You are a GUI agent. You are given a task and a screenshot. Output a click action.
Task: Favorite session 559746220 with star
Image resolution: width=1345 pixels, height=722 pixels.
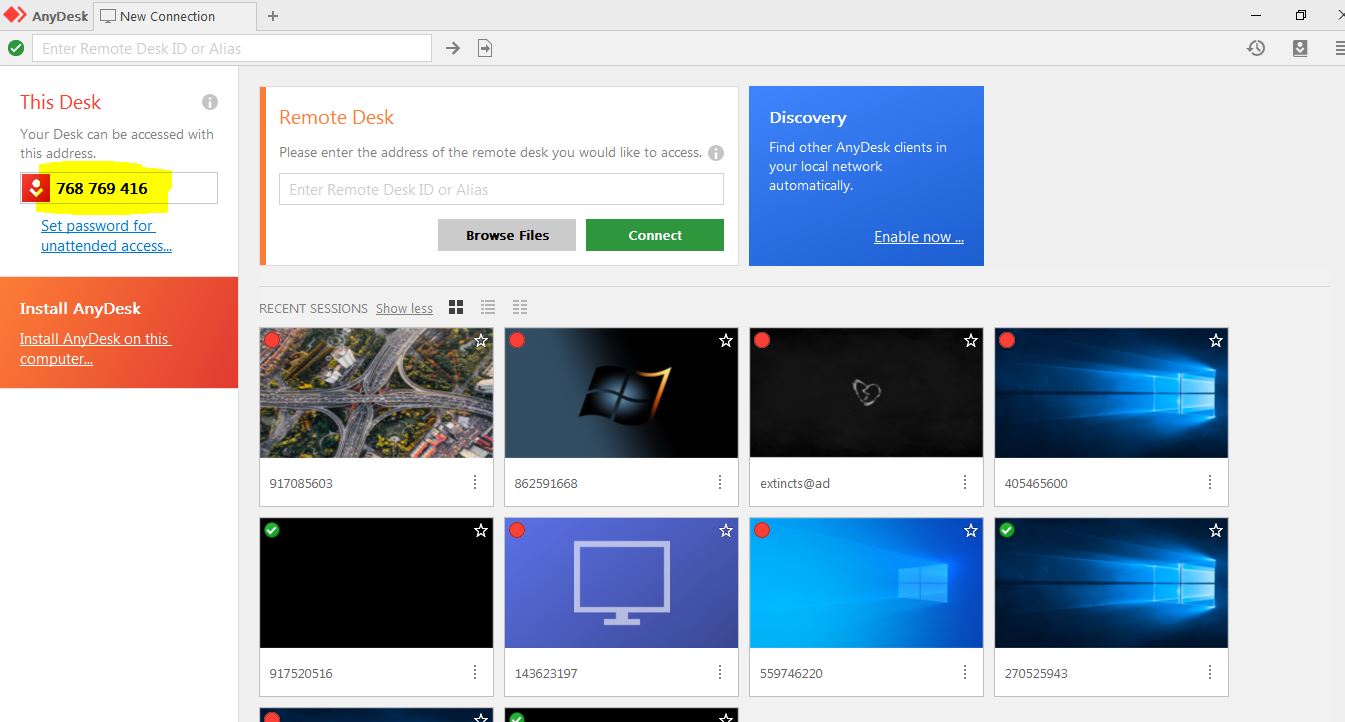[971, 531]
